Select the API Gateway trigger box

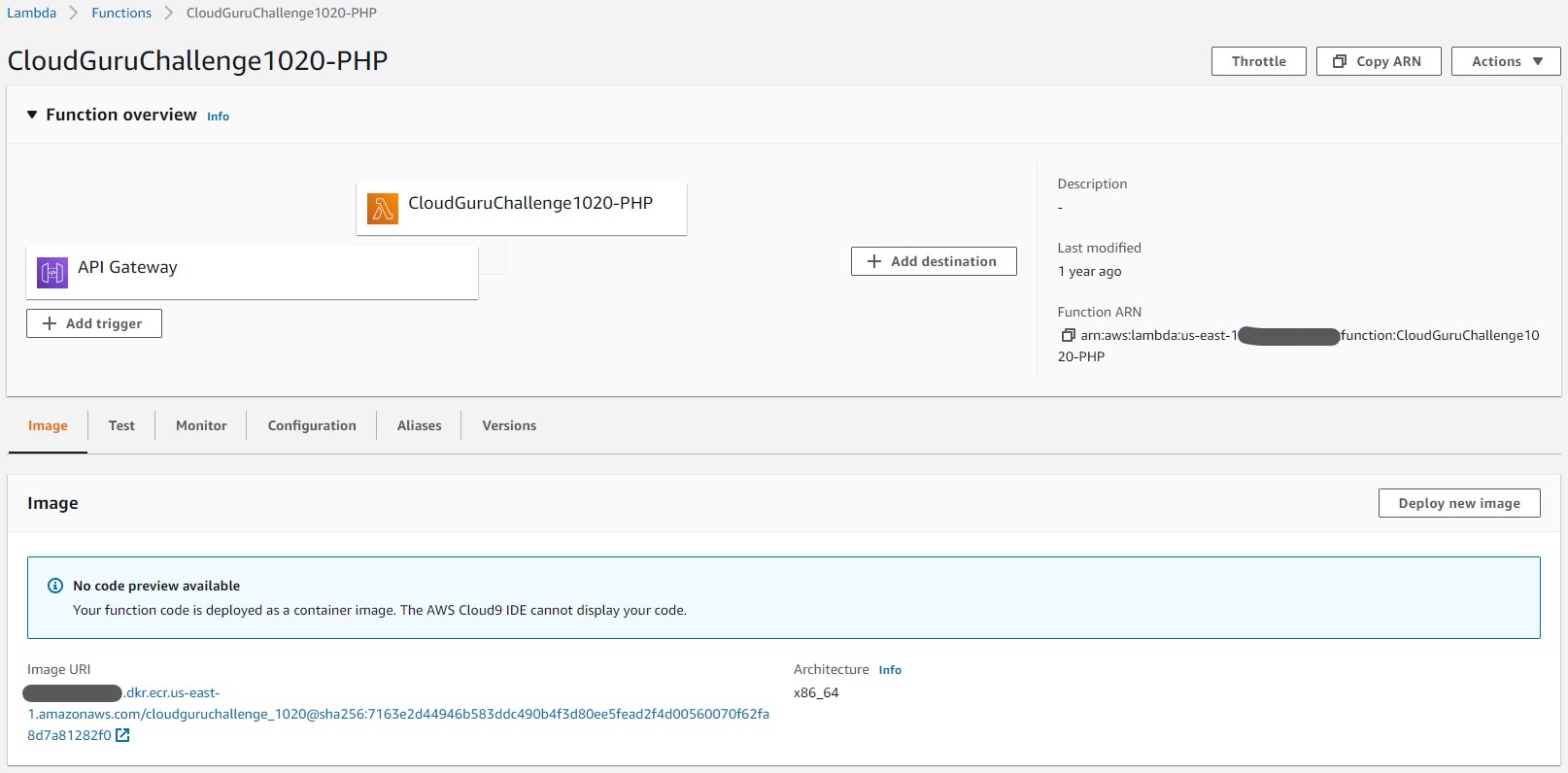pyautogui.click(x=252, y=273)
